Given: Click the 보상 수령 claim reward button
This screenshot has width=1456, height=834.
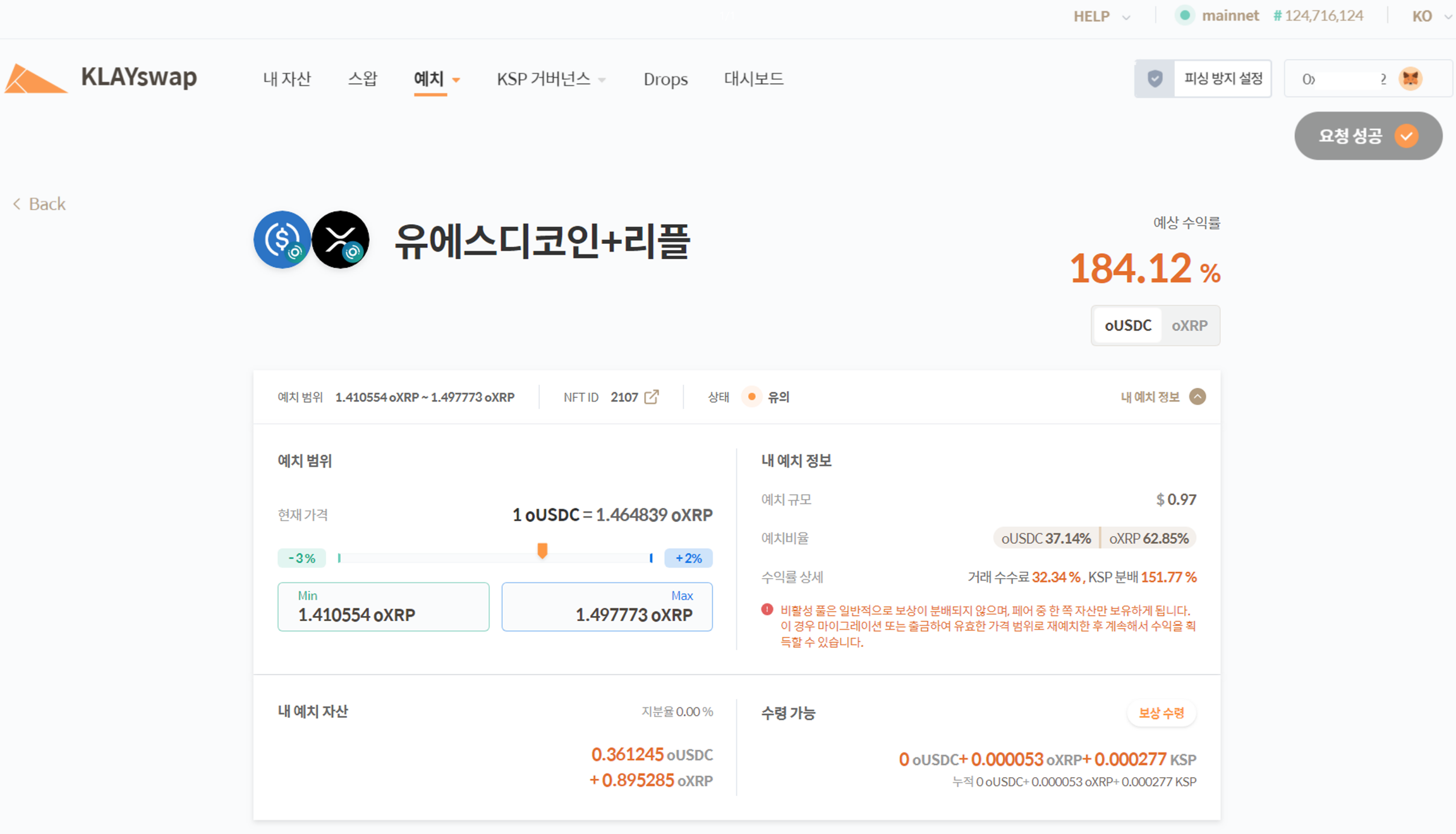Looking at the screenshot, I should click(1161, 713).
